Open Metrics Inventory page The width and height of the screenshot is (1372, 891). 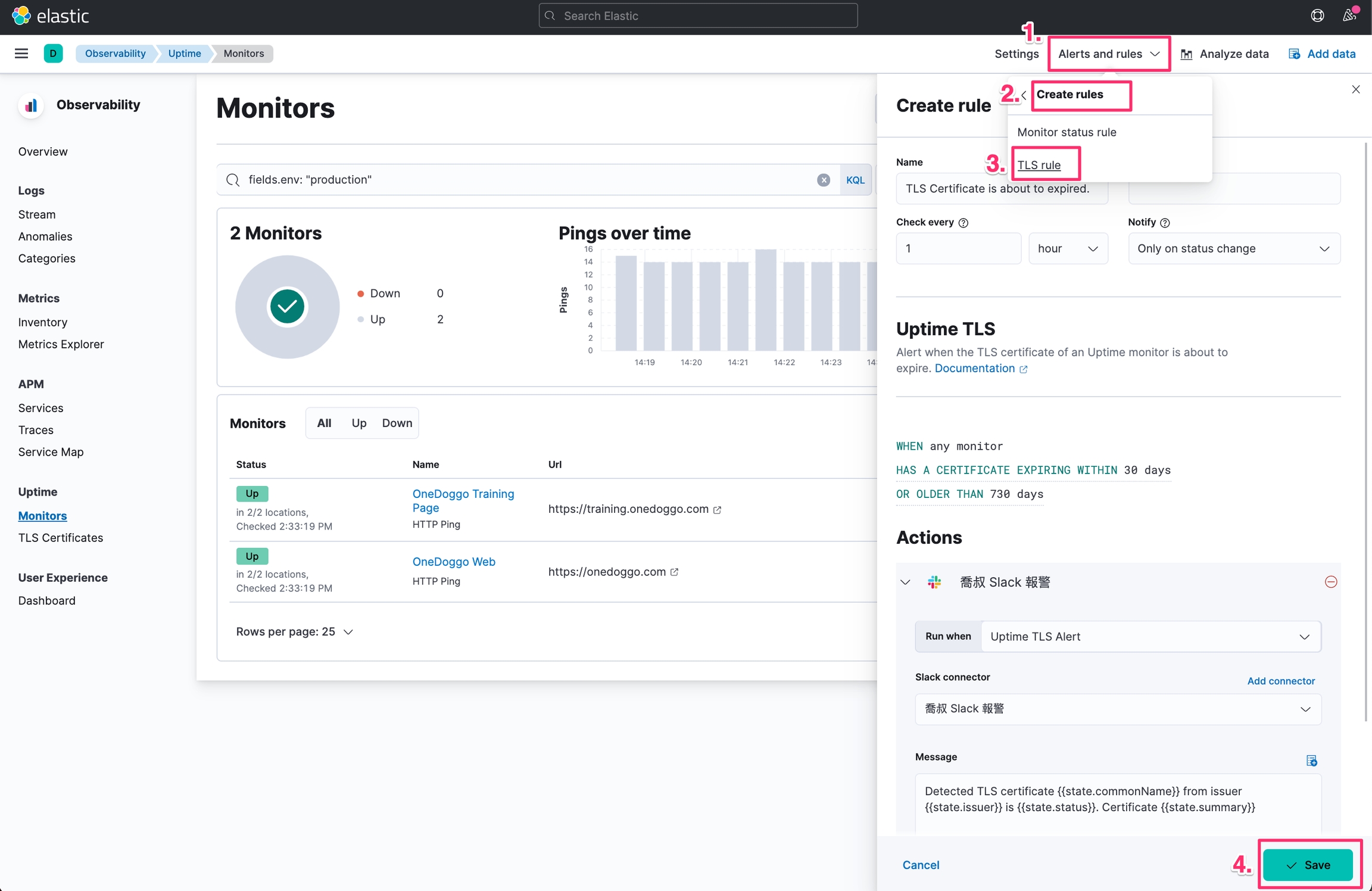pos(43,322)
